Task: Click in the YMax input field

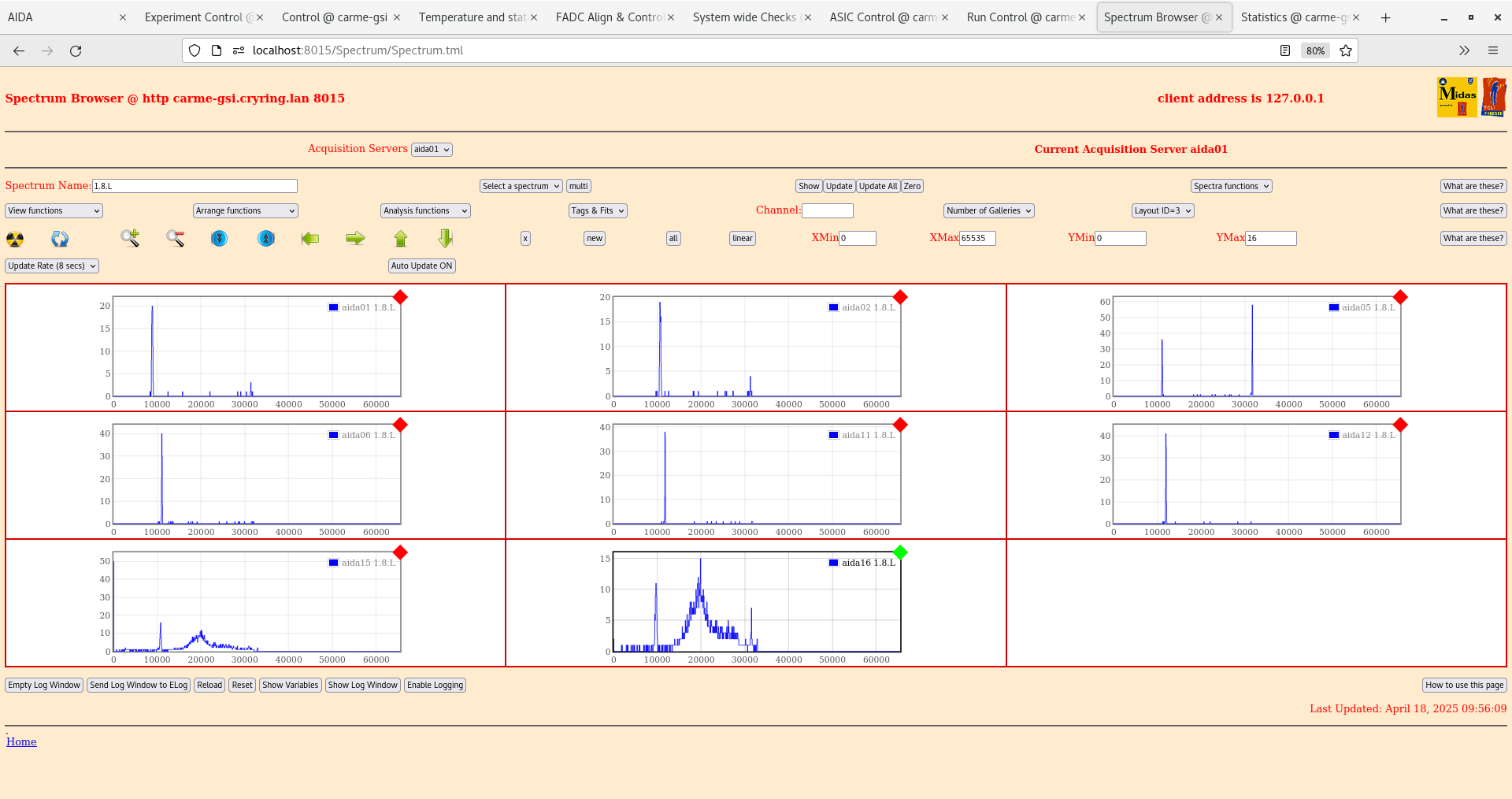Action: pyautogui.click(x=1270, y=238)
